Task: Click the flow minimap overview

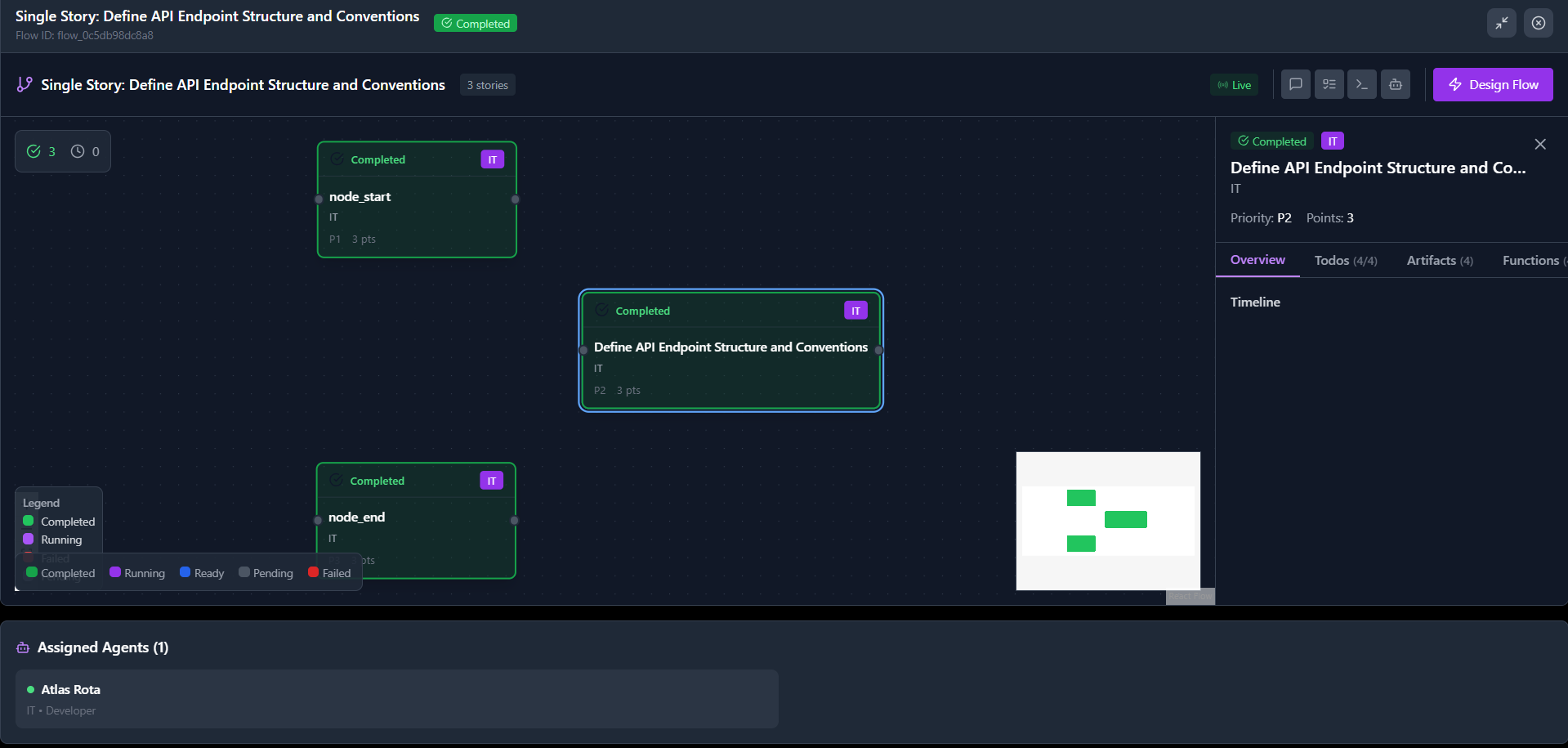Action: pos(1108,521)
